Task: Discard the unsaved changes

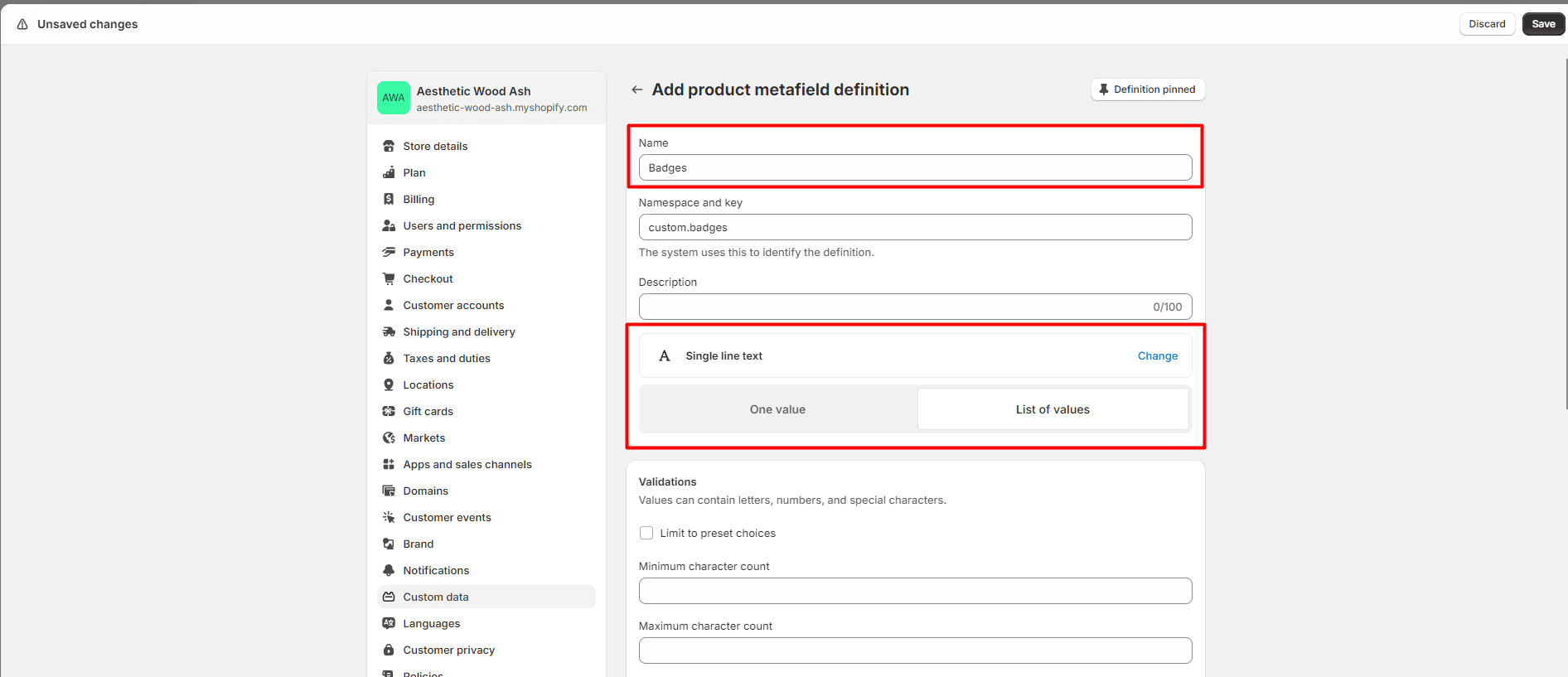Action: coord(1487,24)
